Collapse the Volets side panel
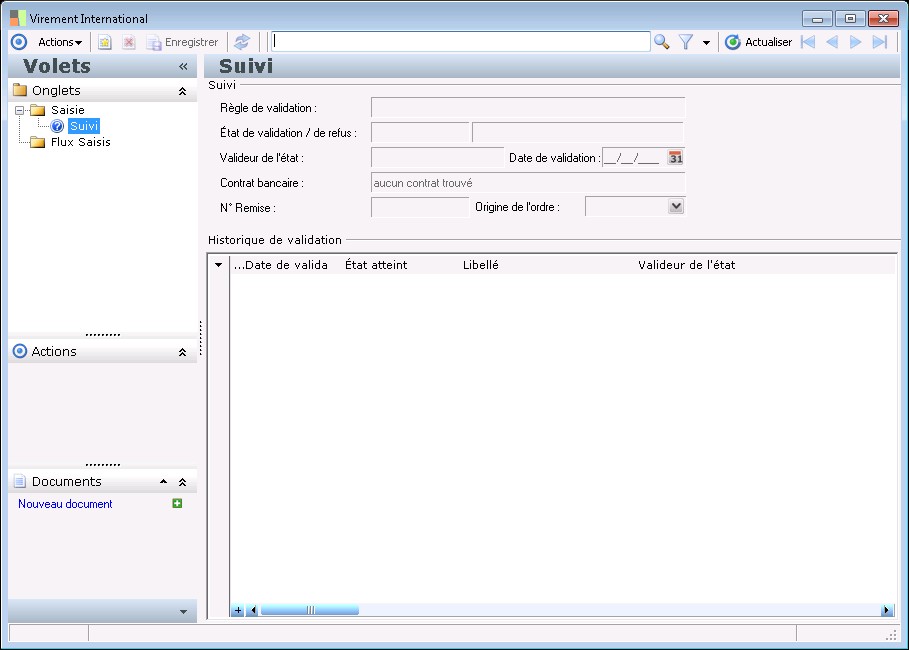Image resolution: width=909 pixels, height=650 pixels. pos(183,66)
